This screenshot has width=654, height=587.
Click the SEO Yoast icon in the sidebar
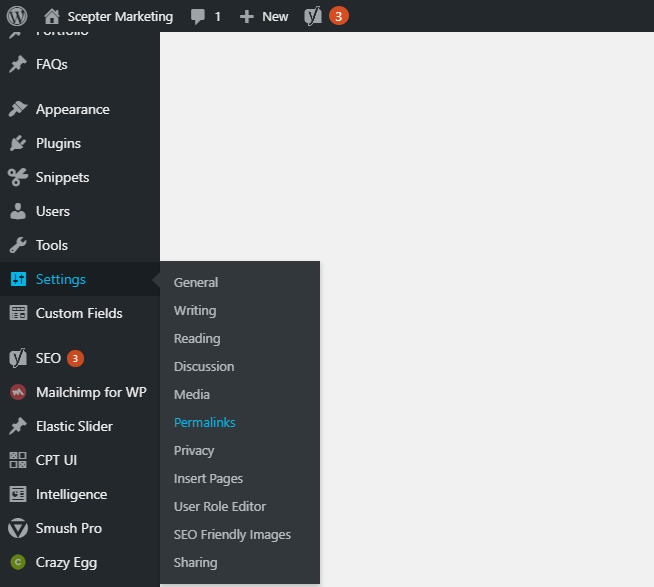click(18, 358)
